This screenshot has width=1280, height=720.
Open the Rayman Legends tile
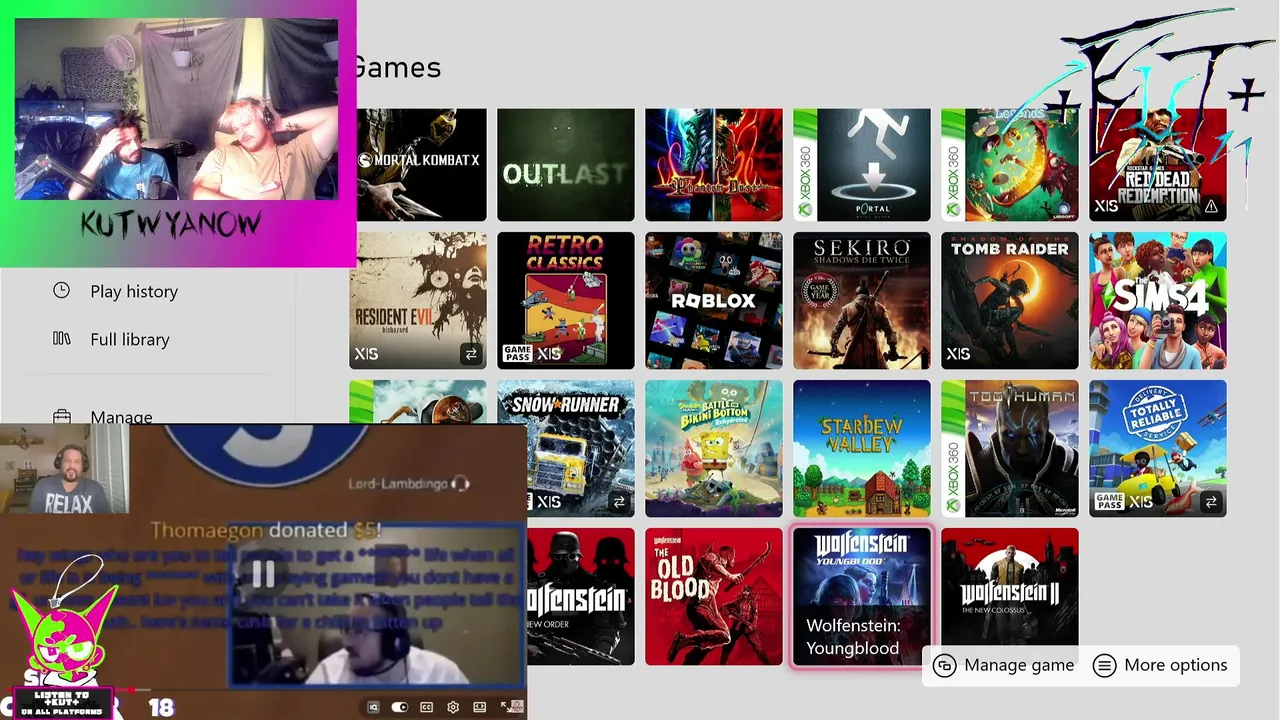point(1010,165)
